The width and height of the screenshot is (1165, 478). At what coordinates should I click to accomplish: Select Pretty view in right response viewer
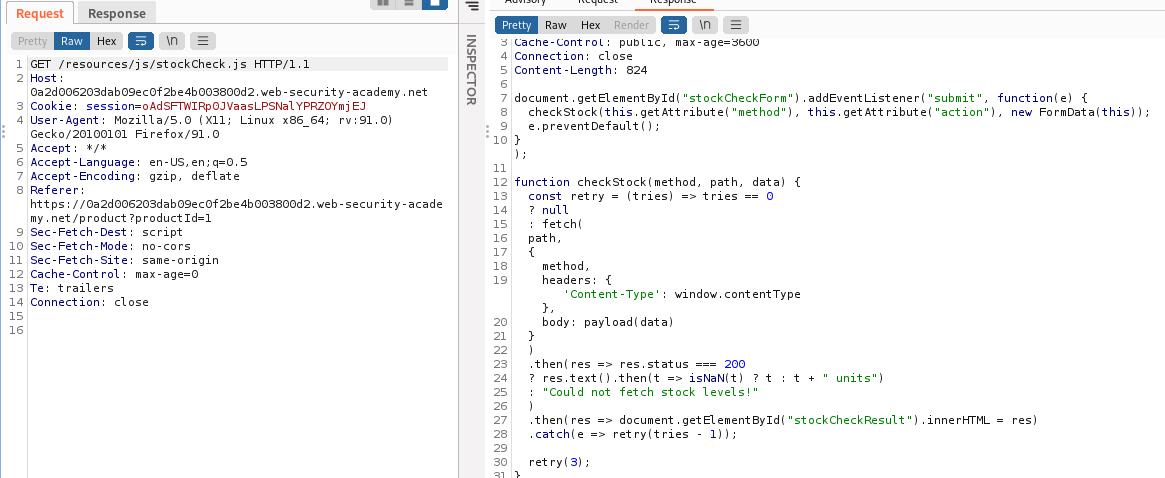click(x=517, y=25)
